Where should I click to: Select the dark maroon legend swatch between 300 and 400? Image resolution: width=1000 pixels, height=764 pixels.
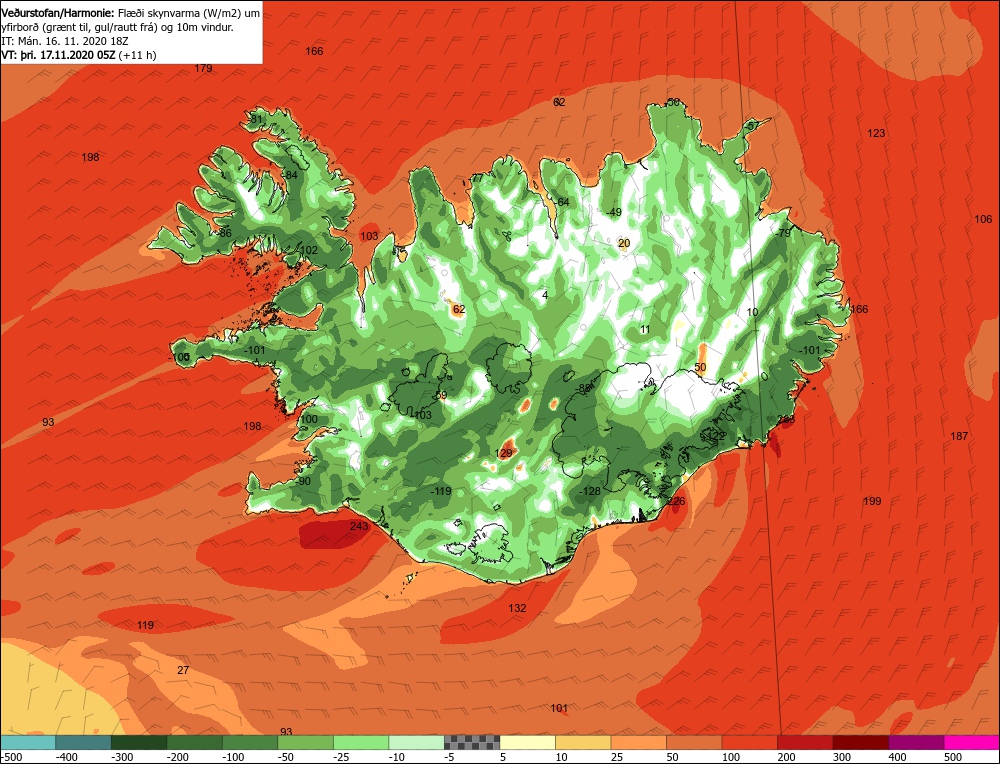pos(860,742)
